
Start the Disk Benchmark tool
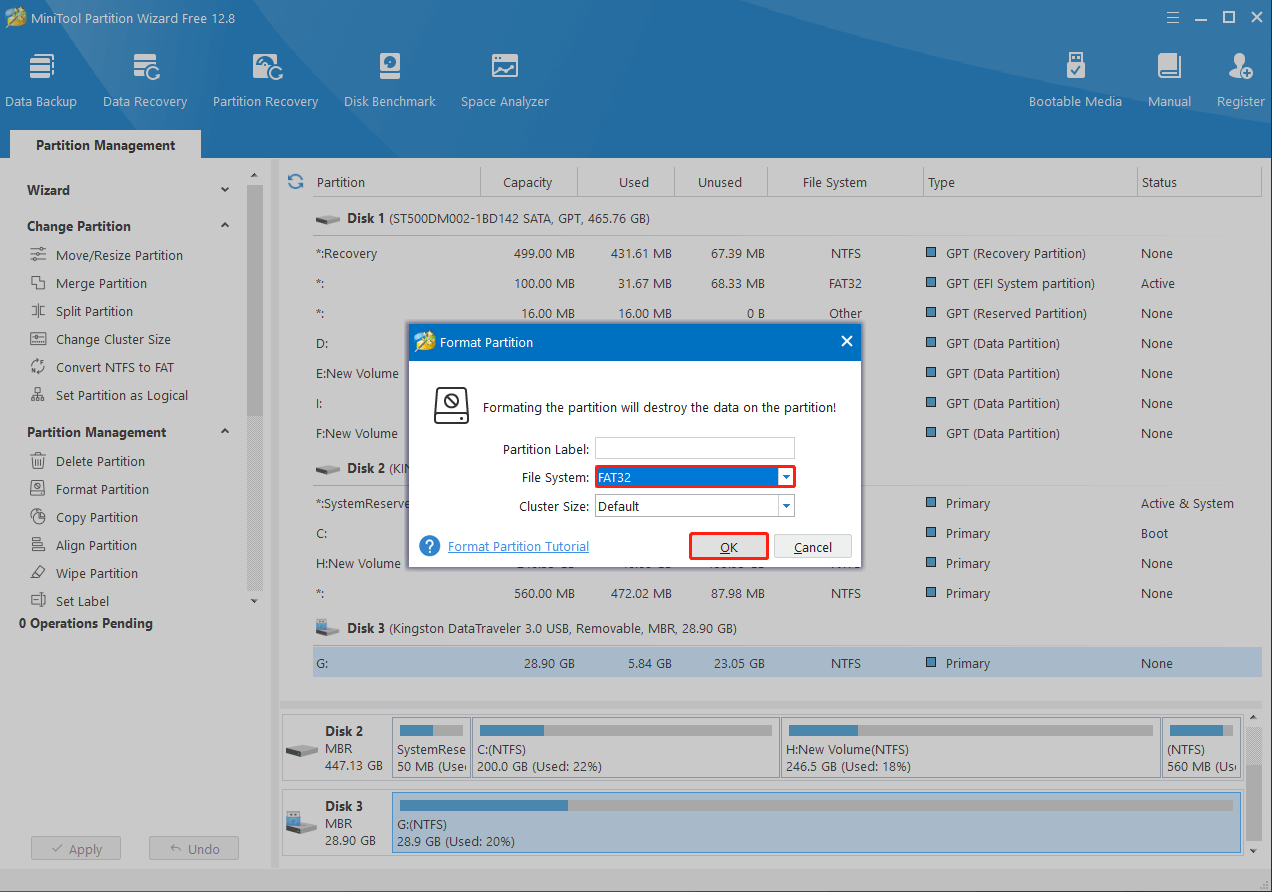tap(390, 80)
